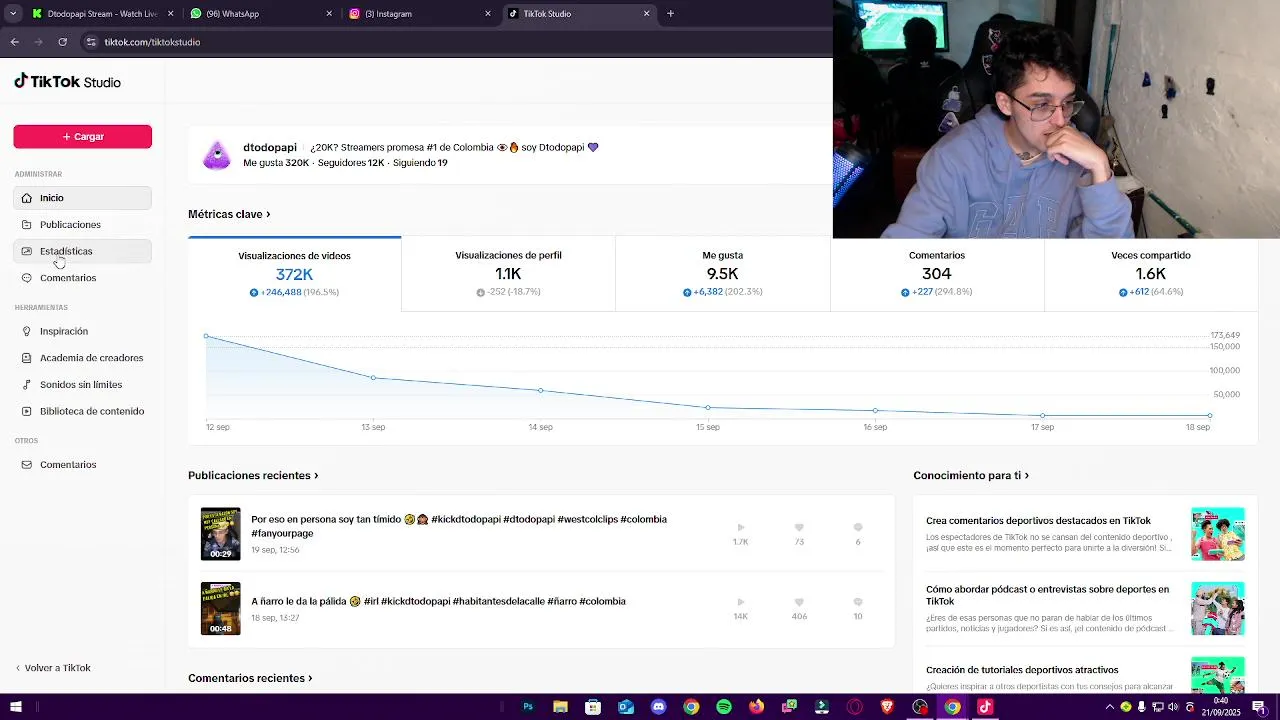This screenshot has width=1280, height=720.
Task: Click the Windows Start button
Action: (x=14, y=707)
